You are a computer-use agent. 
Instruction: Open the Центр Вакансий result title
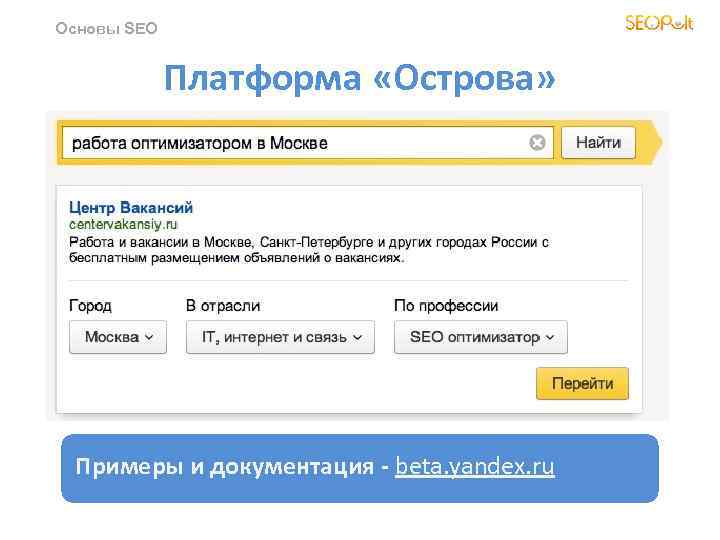pos(131,208)
